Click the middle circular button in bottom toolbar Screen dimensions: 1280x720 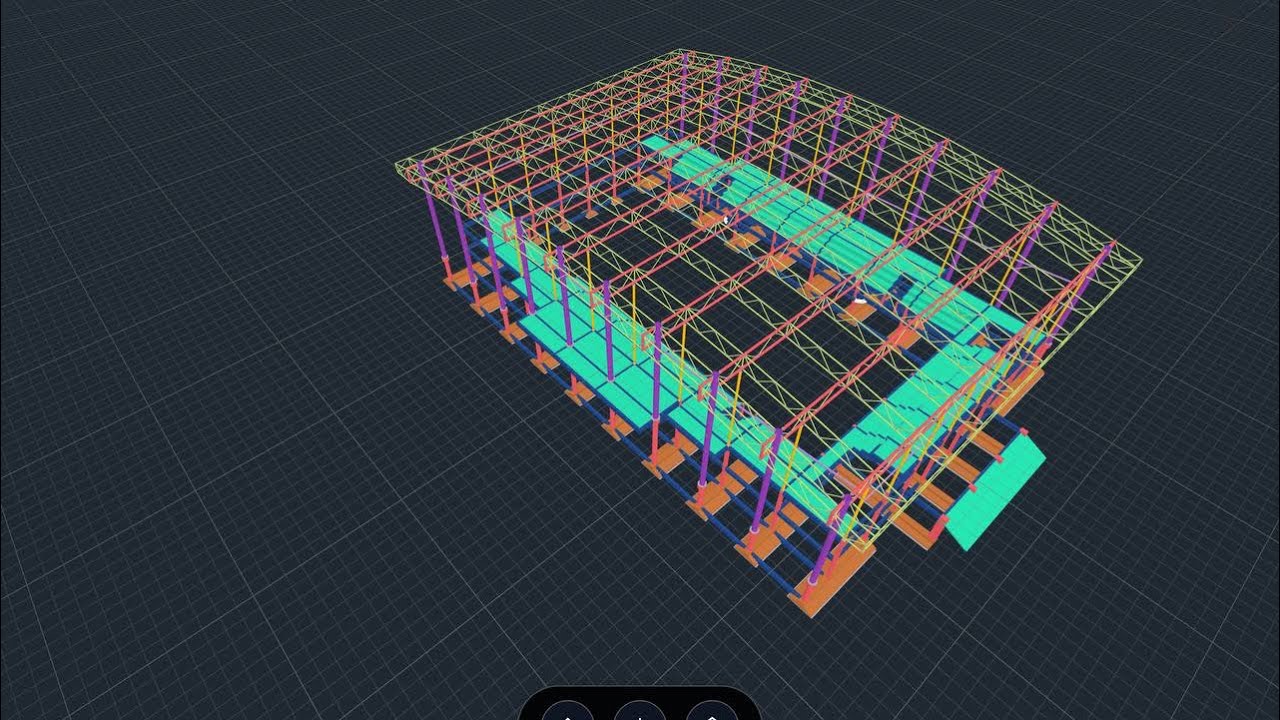coord(639,711)
